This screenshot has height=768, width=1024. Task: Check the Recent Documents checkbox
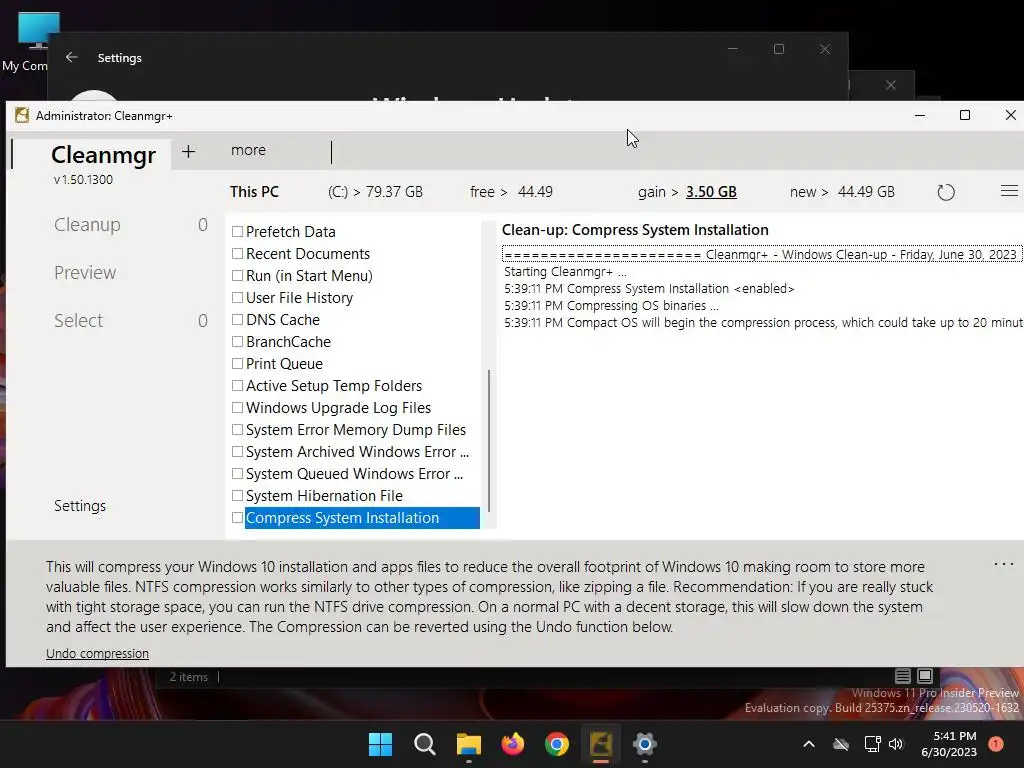tap(237, 253)
